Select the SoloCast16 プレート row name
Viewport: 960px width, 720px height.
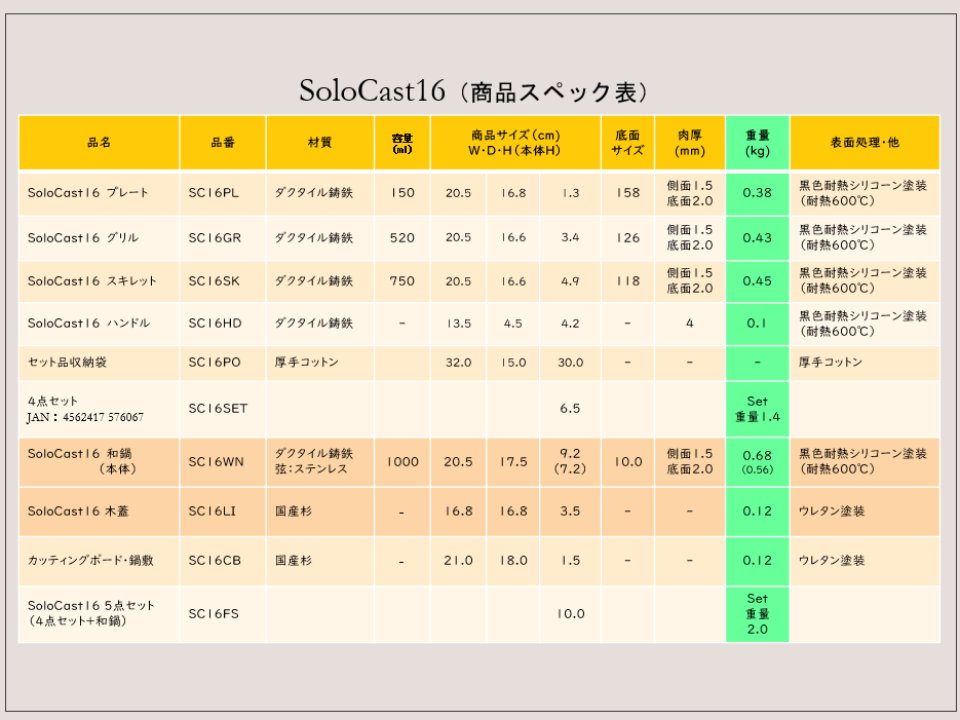(88, 192)
